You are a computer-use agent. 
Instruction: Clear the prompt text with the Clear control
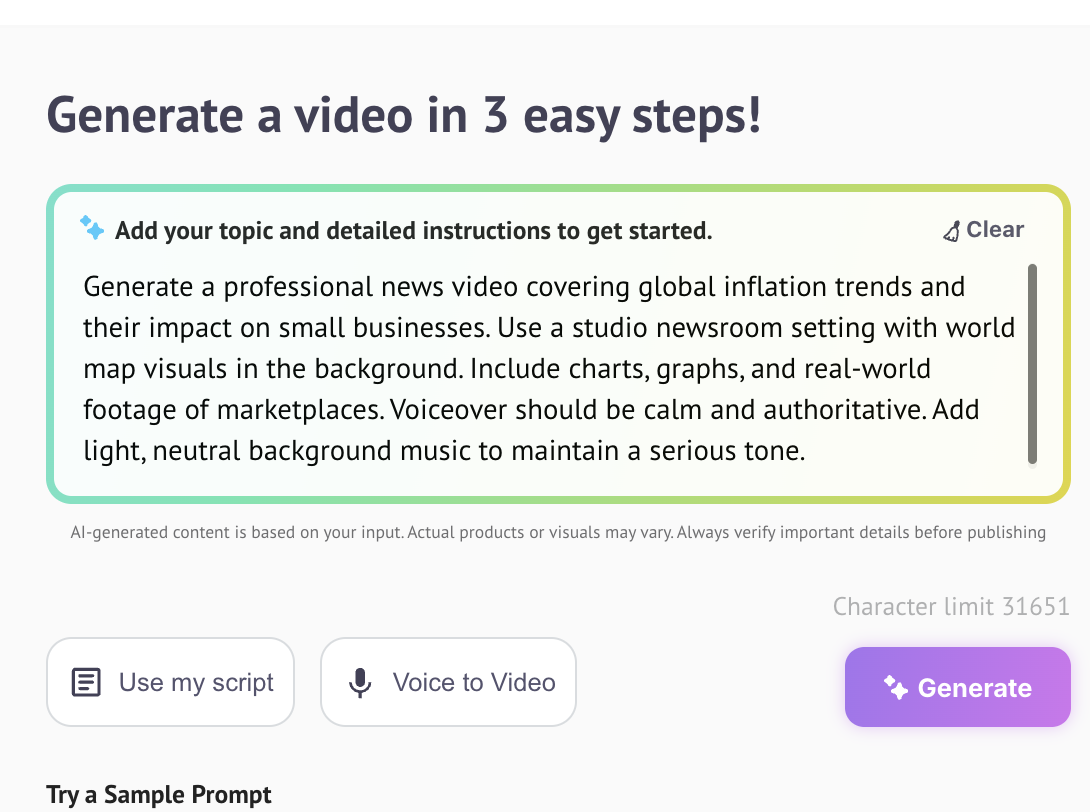coord(996,229)
